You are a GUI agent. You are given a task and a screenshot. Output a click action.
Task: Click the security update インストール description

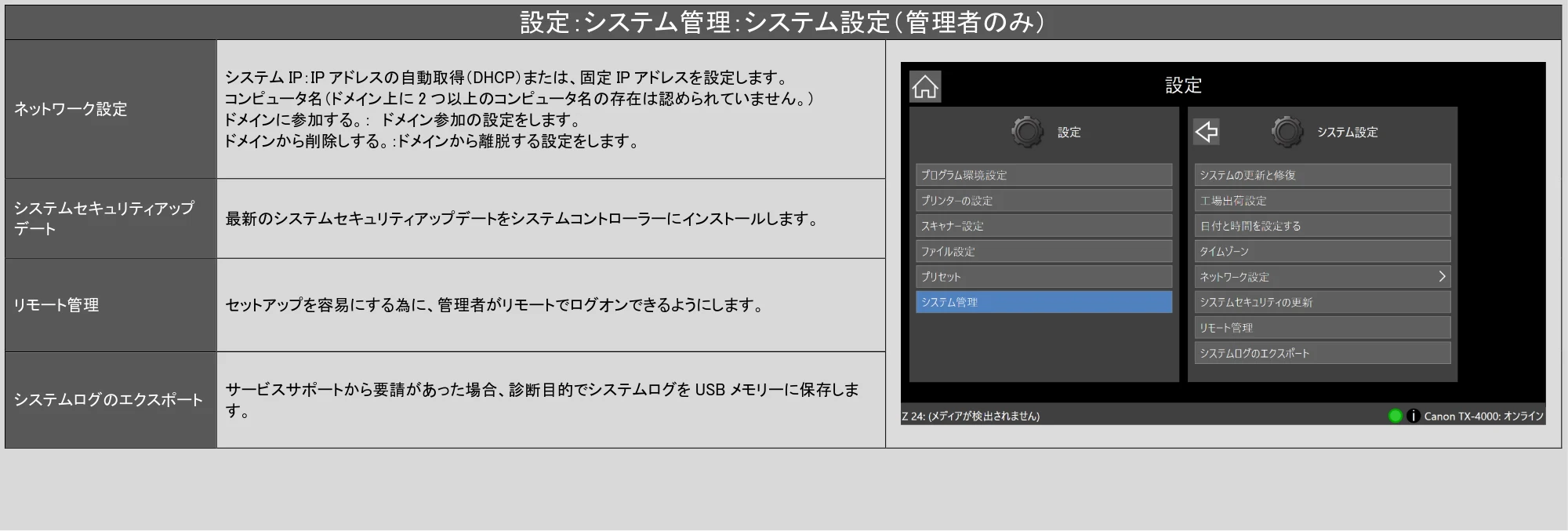523,219
